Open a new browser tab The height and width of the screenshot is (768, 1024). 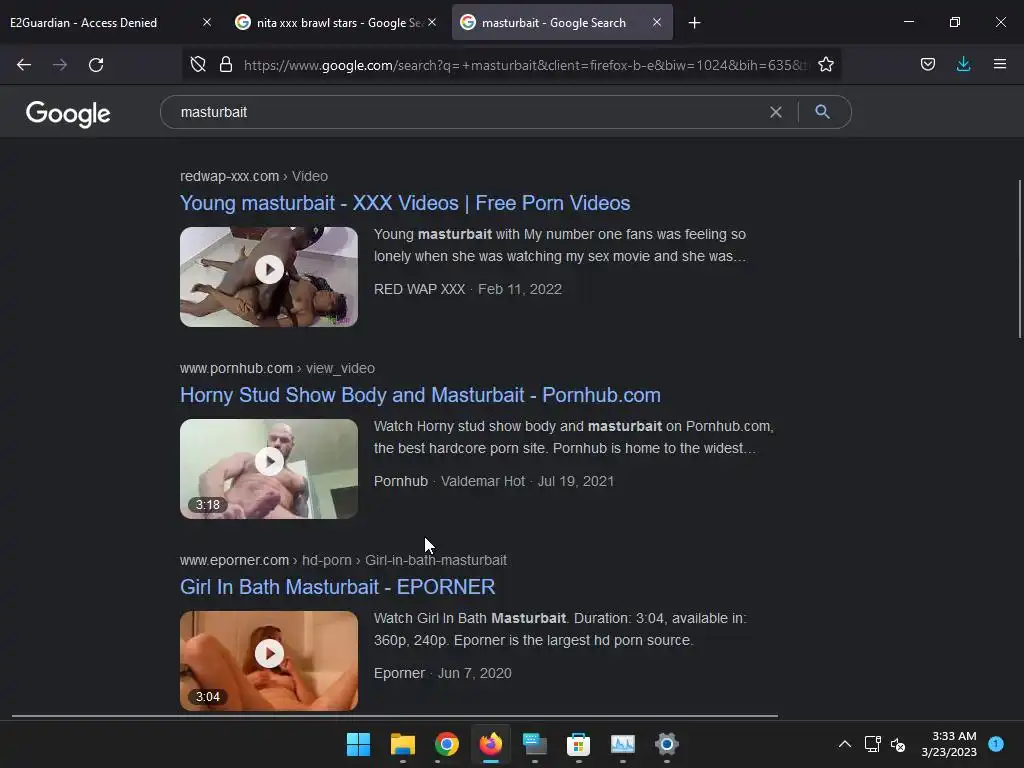tap(694, 23)
